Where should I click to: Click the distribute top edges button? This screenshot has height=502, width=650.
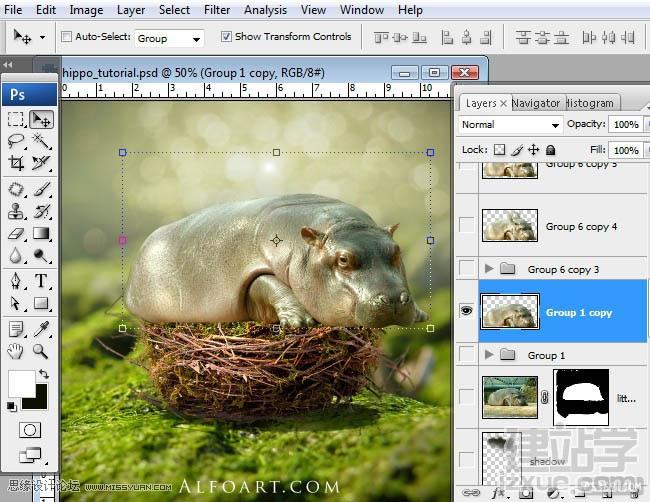point(523,38)
